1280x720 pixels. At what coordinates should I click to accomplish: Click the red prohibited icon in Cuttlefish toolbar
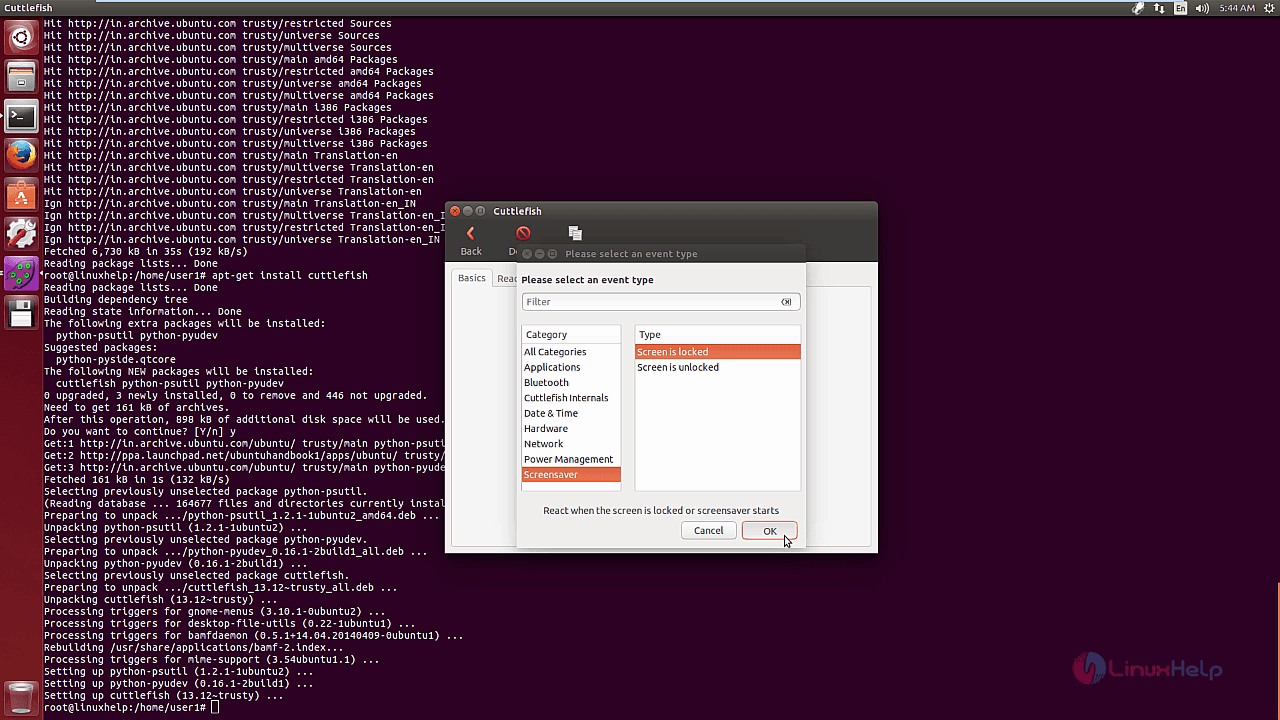pos(523,233)
